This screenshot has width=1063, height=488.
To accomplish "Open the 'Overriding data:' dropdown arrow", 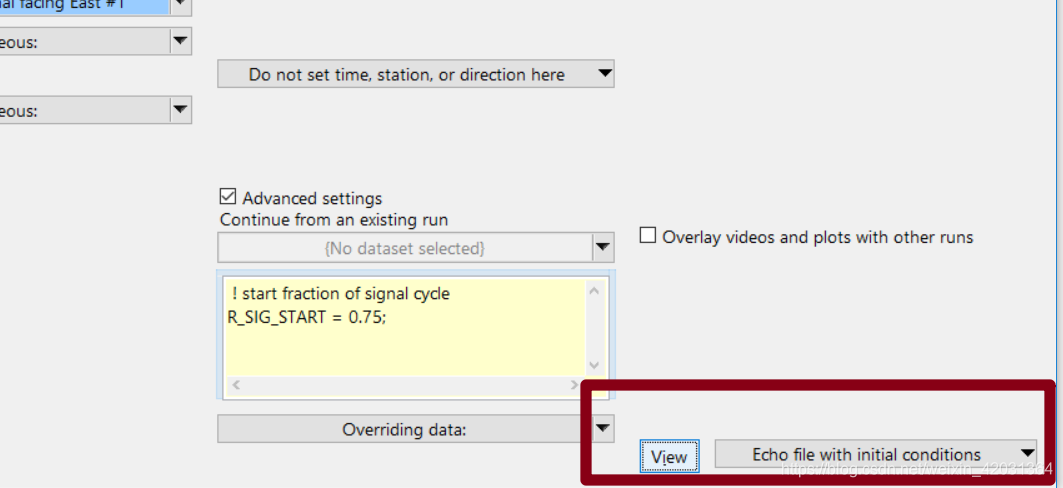I will pyautogui.click(x=603, y=428).
